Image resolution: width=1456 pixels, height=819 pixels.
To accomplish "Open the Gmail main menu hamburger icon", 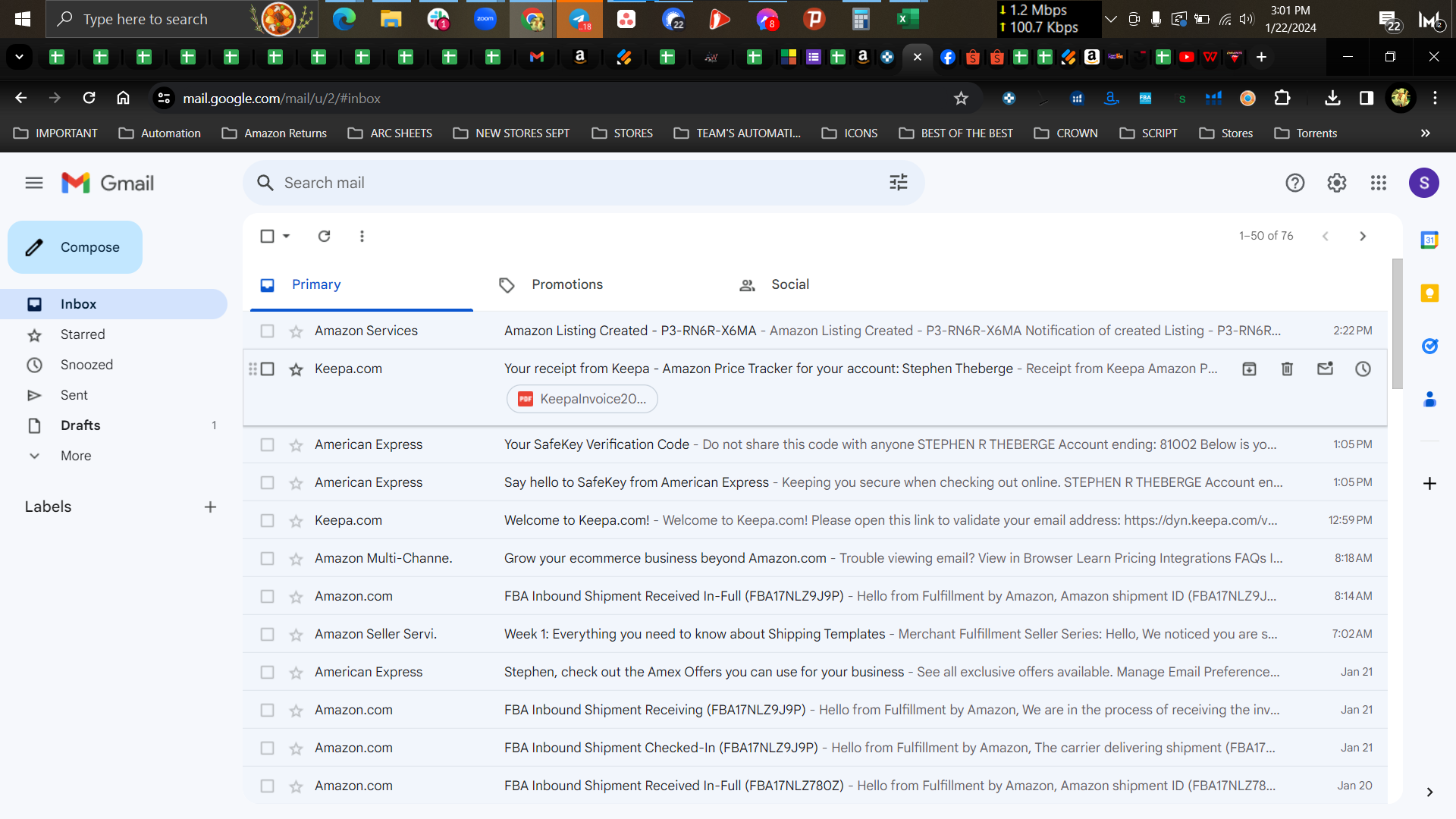I will click(34, 183).
